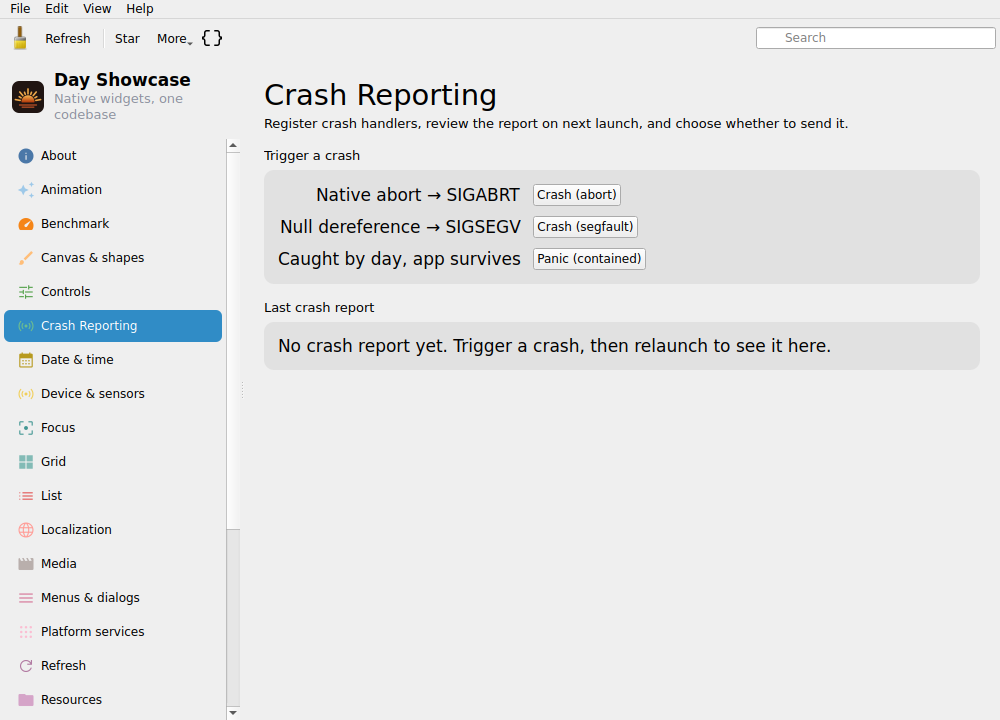Click the Controls sliders icon
This screenshot has width=1000, height=720.
[26, 291]
